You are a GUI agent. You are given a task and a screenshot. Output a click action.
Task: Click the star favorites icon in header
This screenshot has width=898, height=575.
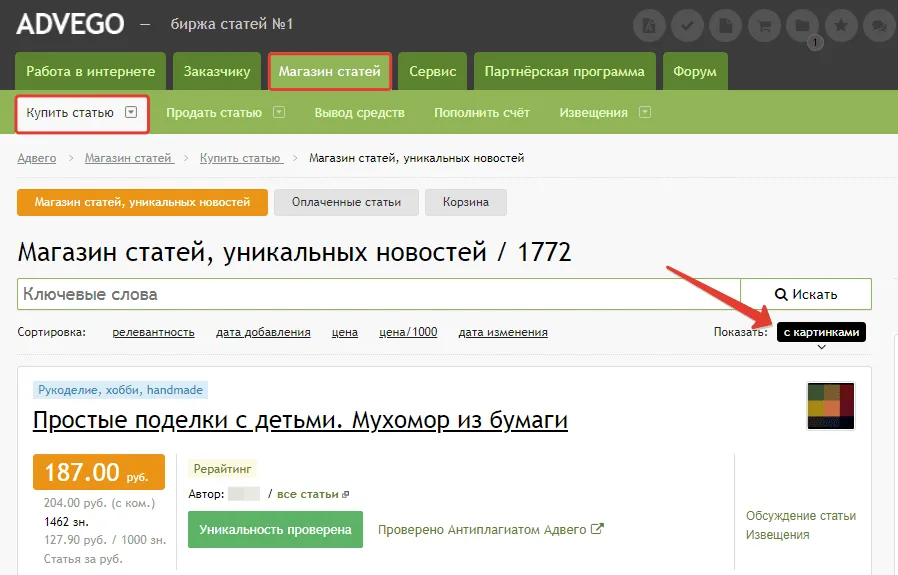(x=841, y=26)
